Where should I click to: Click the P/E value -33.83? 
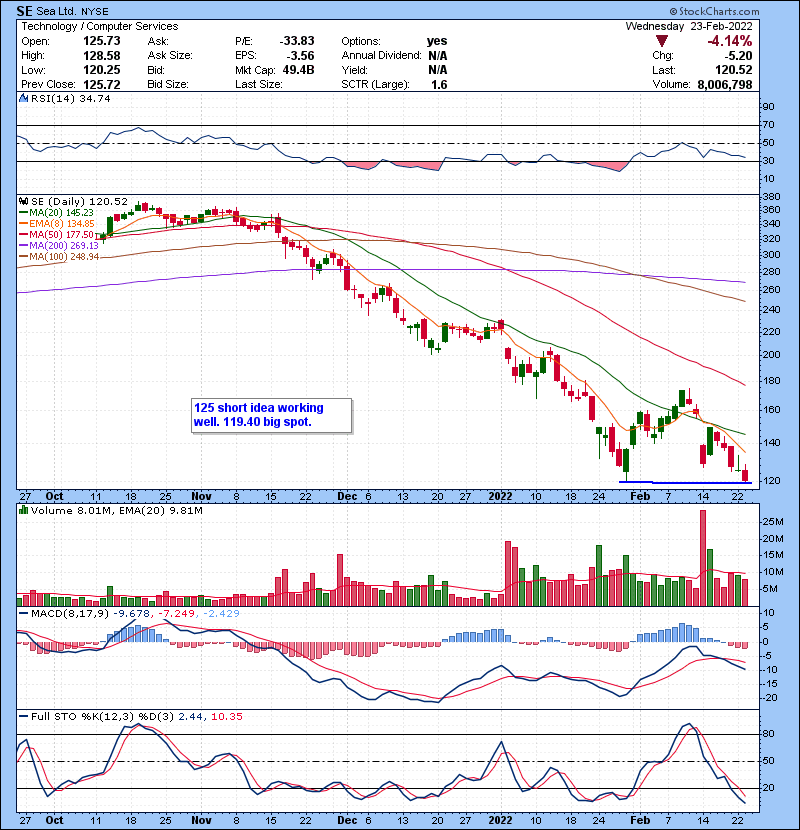coord(297,41)
